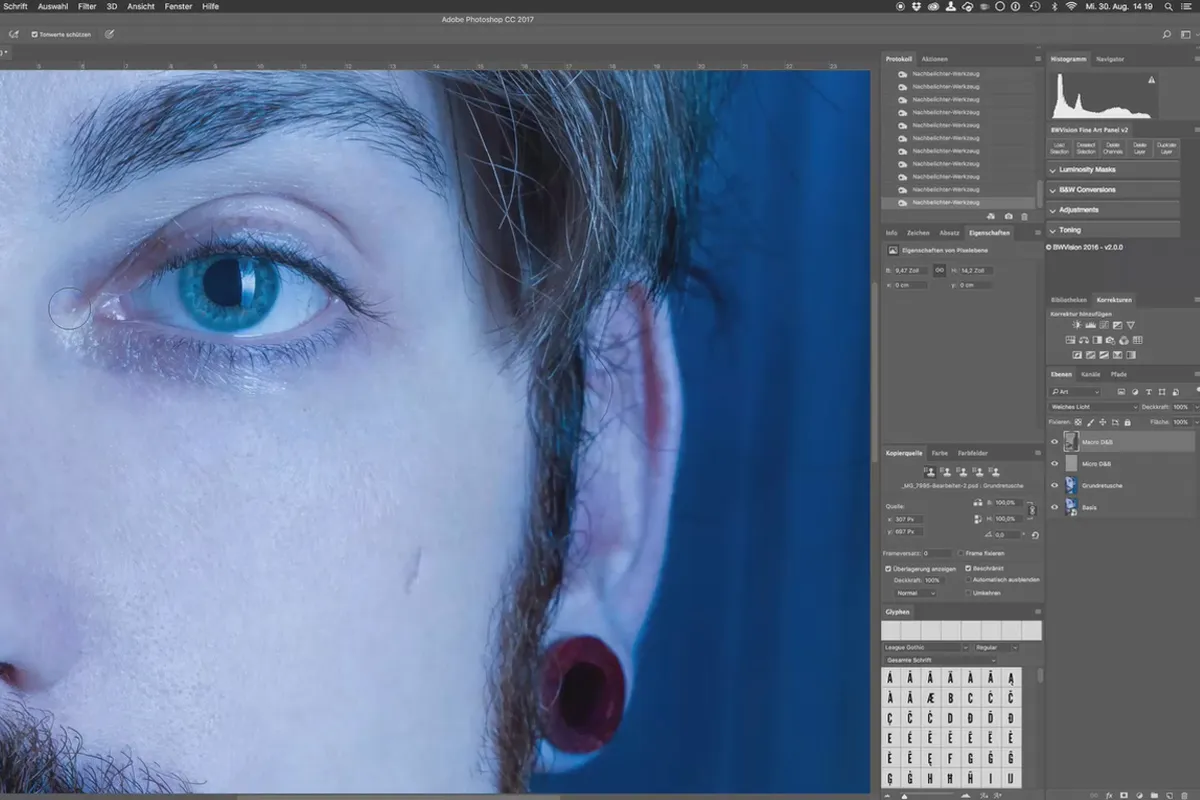
Task: Enable Automatisch ausblenden checkbox
Action: [x=968, y=580]
